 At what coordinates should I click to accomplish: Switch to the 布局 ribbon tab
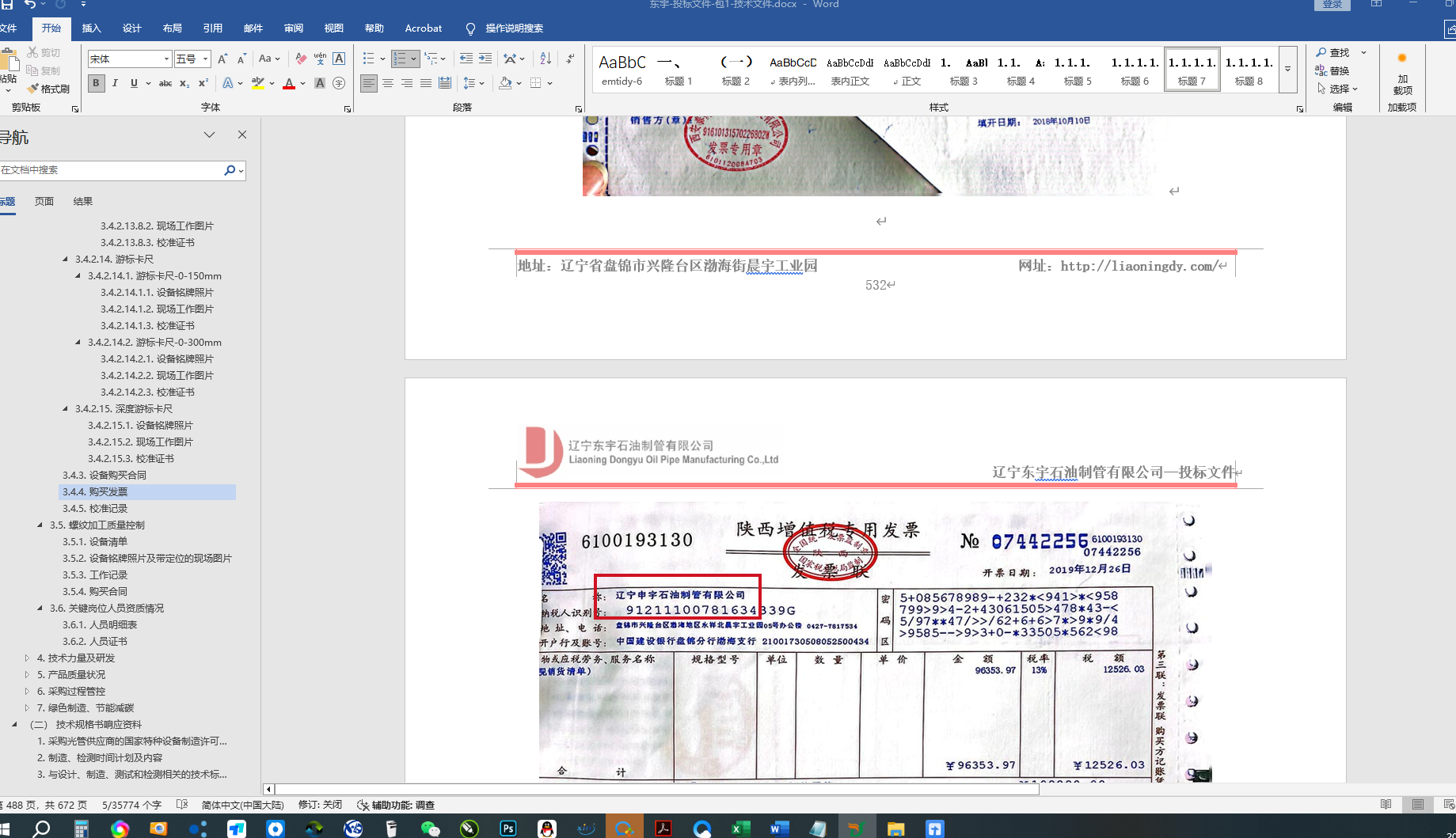(x=173, y=28)
